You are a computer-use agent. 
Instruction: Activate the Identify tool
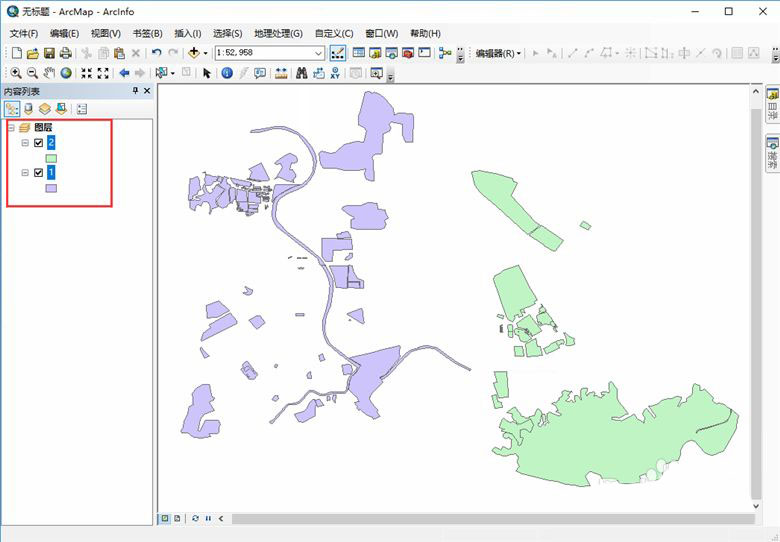(227, 73)
